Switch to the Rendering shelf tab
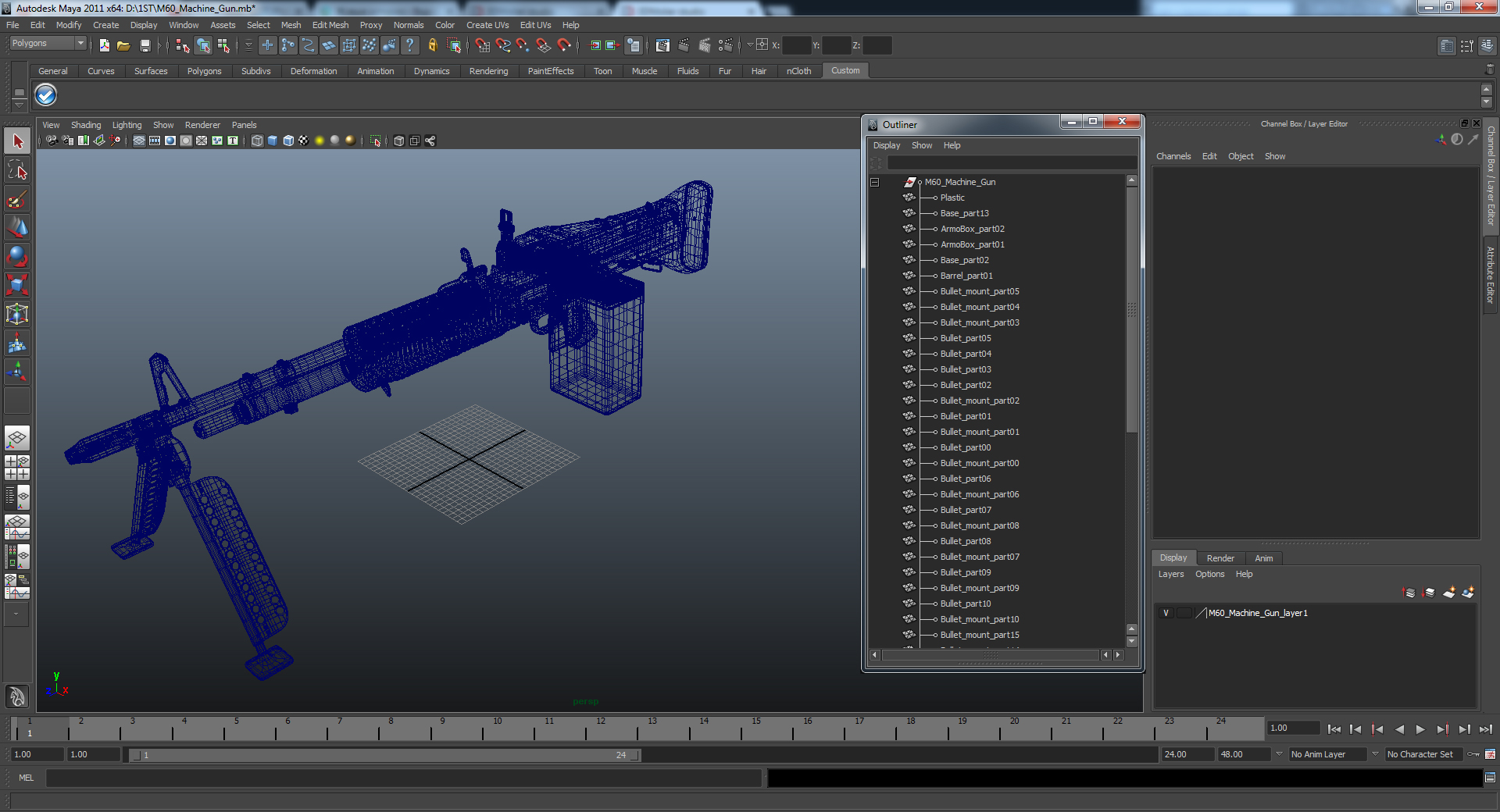 (x=488, y=71)
